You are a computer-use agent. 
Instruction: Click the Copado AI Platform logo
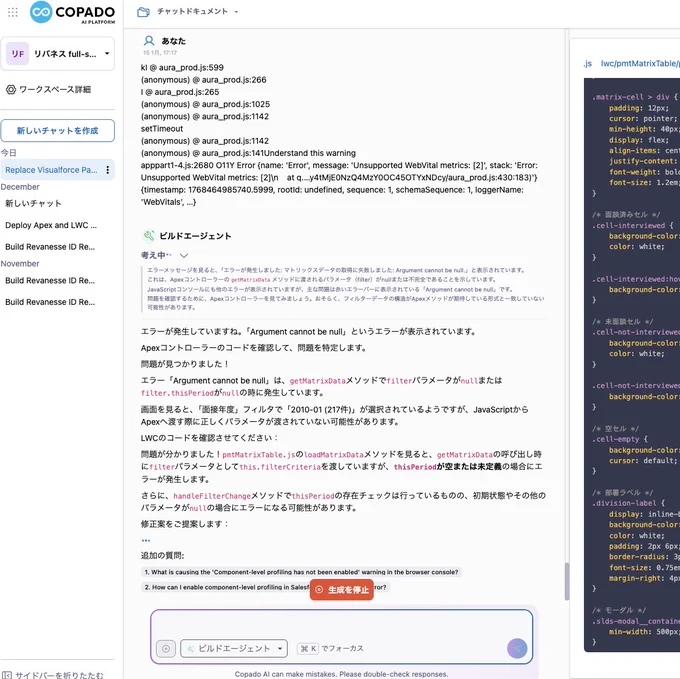(72, 12)
